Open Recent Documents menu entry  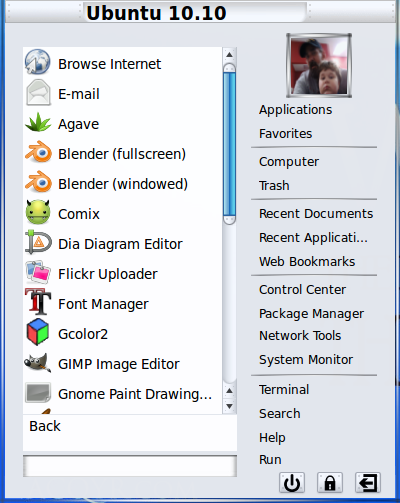(x=316, y=214)
